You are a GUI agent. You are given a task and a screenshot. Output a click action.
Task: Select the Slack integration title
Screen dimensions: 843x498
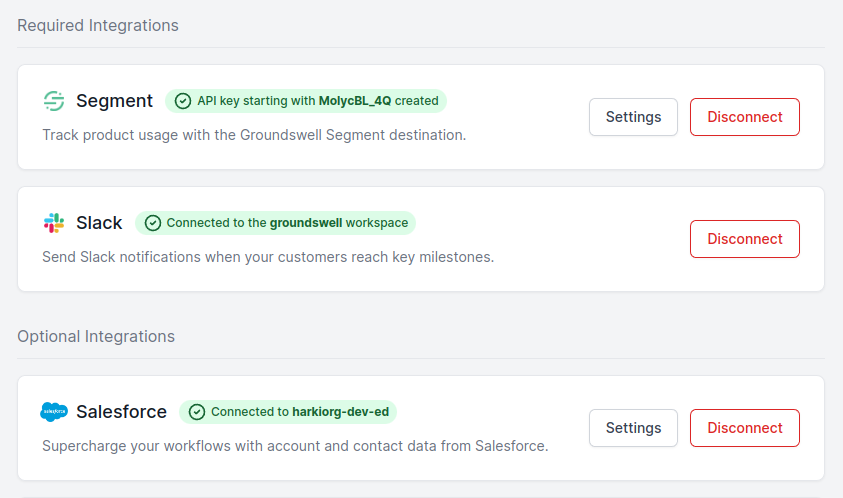pyautogui.click(x=99, y=223)
